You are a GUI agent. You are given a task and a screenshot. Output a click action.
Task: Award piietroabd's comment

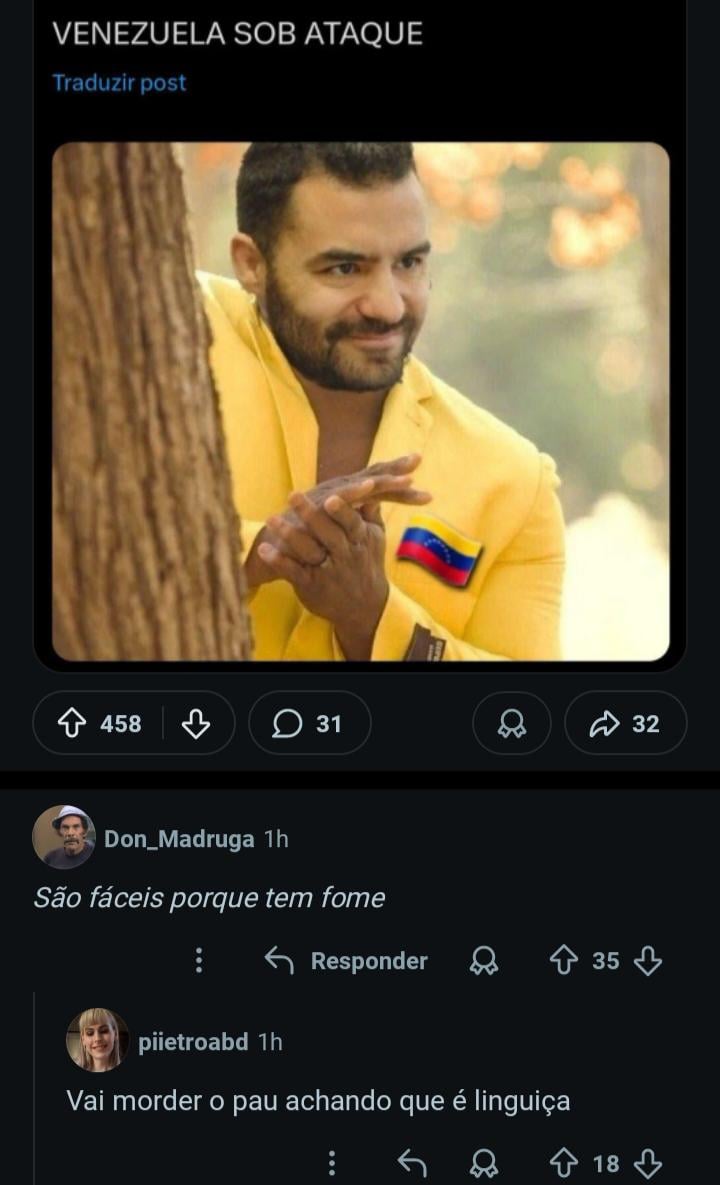484,1163
